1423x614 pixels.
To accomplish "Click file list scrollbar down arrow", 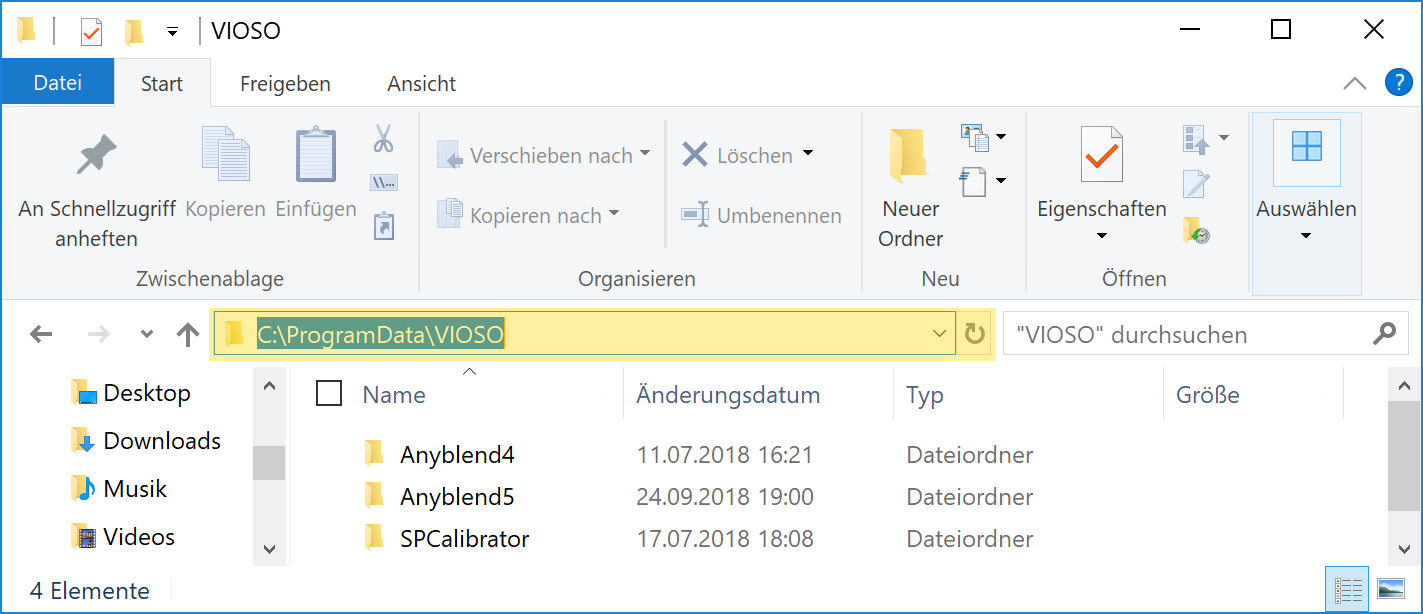I will click(x=1404, y=548).
